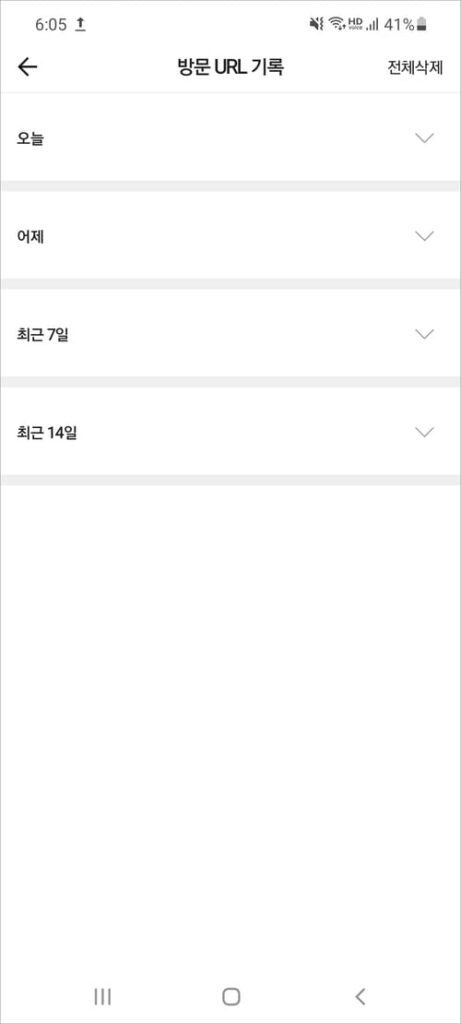Image resolution: width=461 pixels, height=1024 pixels.
Task: Expand the 어제 section chevron
Action: coord(424,236)
